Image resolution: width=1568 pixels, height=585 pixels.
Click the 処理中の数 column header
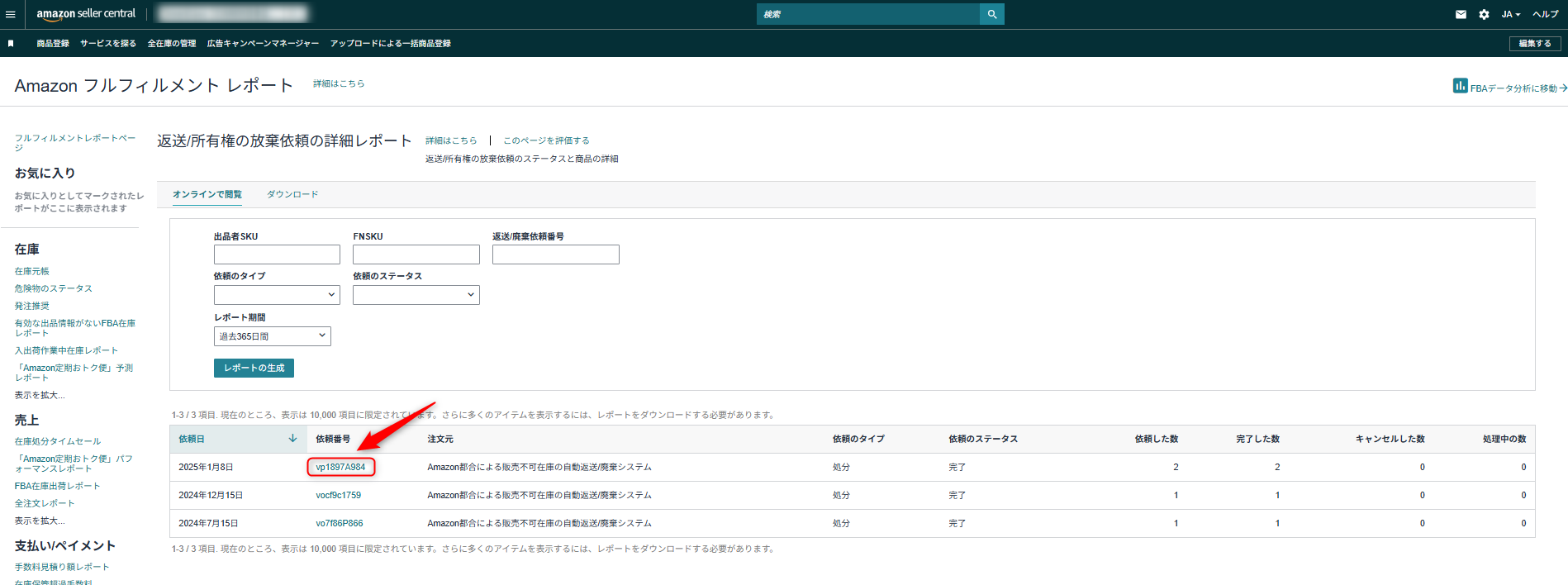[1504, 439]
